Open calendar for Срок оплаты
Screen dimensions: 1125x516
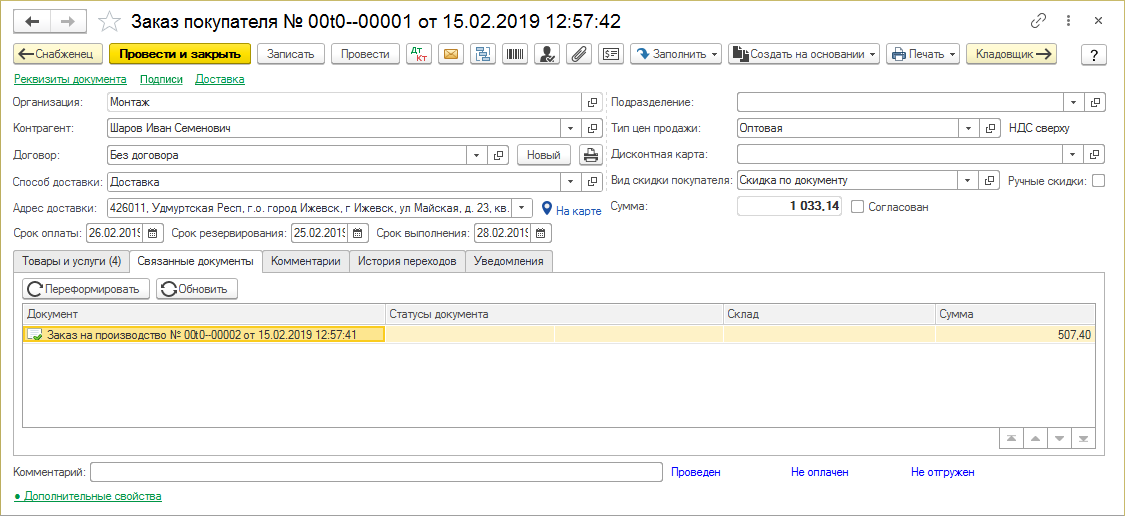point(153,233)
